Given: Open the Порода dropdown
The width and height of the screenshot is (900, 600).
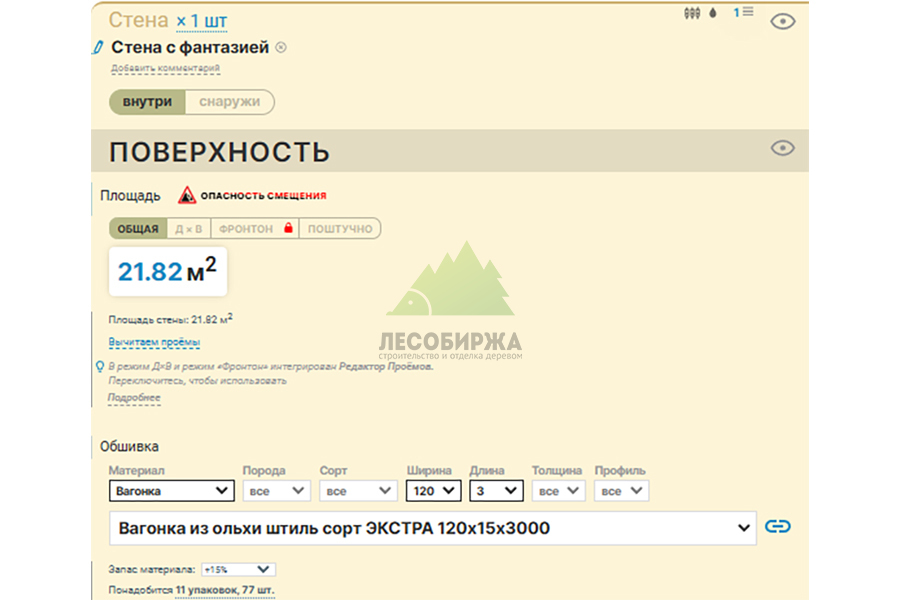Looking at the screenshot, I should (276, 490).
